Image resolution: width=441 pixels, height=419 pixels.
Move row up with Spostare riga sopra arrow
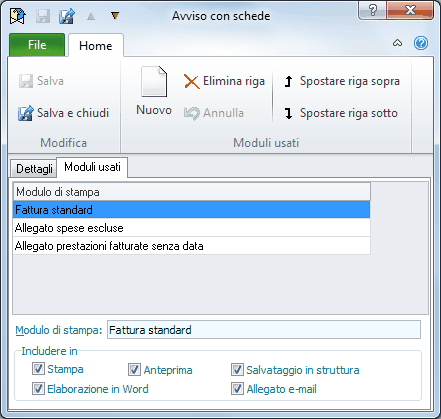289,82
